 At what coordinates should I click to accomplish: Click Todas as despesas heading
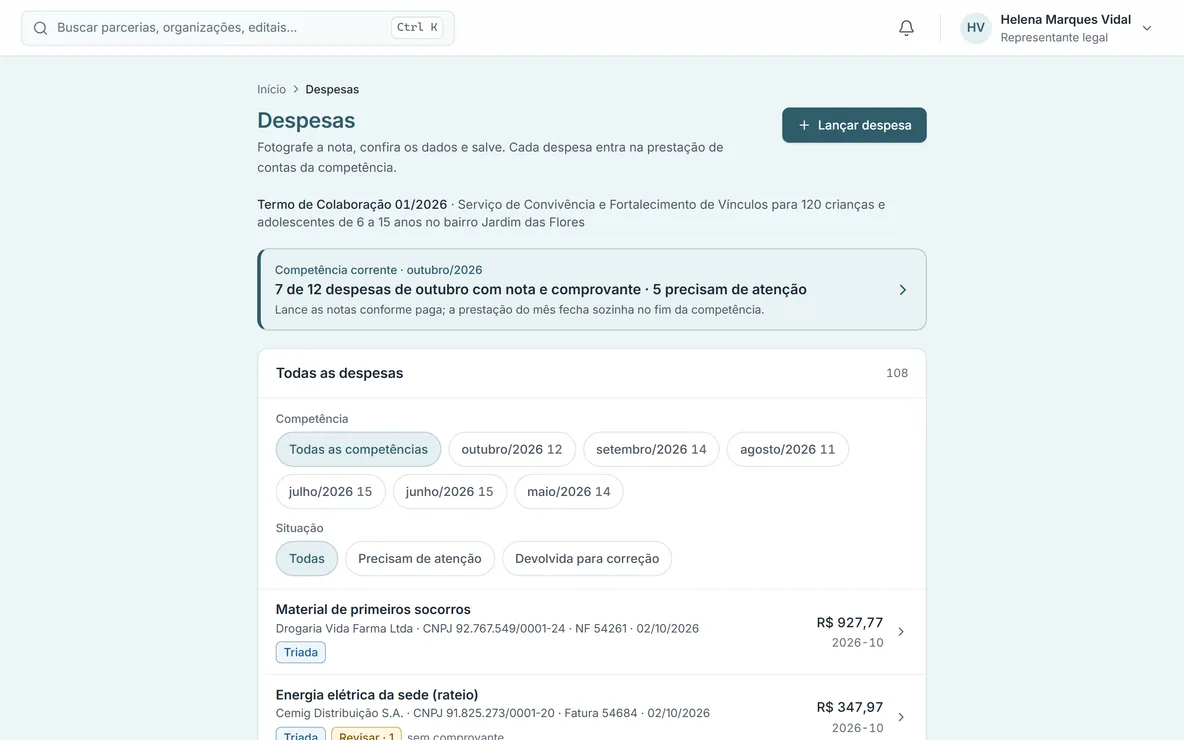pos(339,373)
